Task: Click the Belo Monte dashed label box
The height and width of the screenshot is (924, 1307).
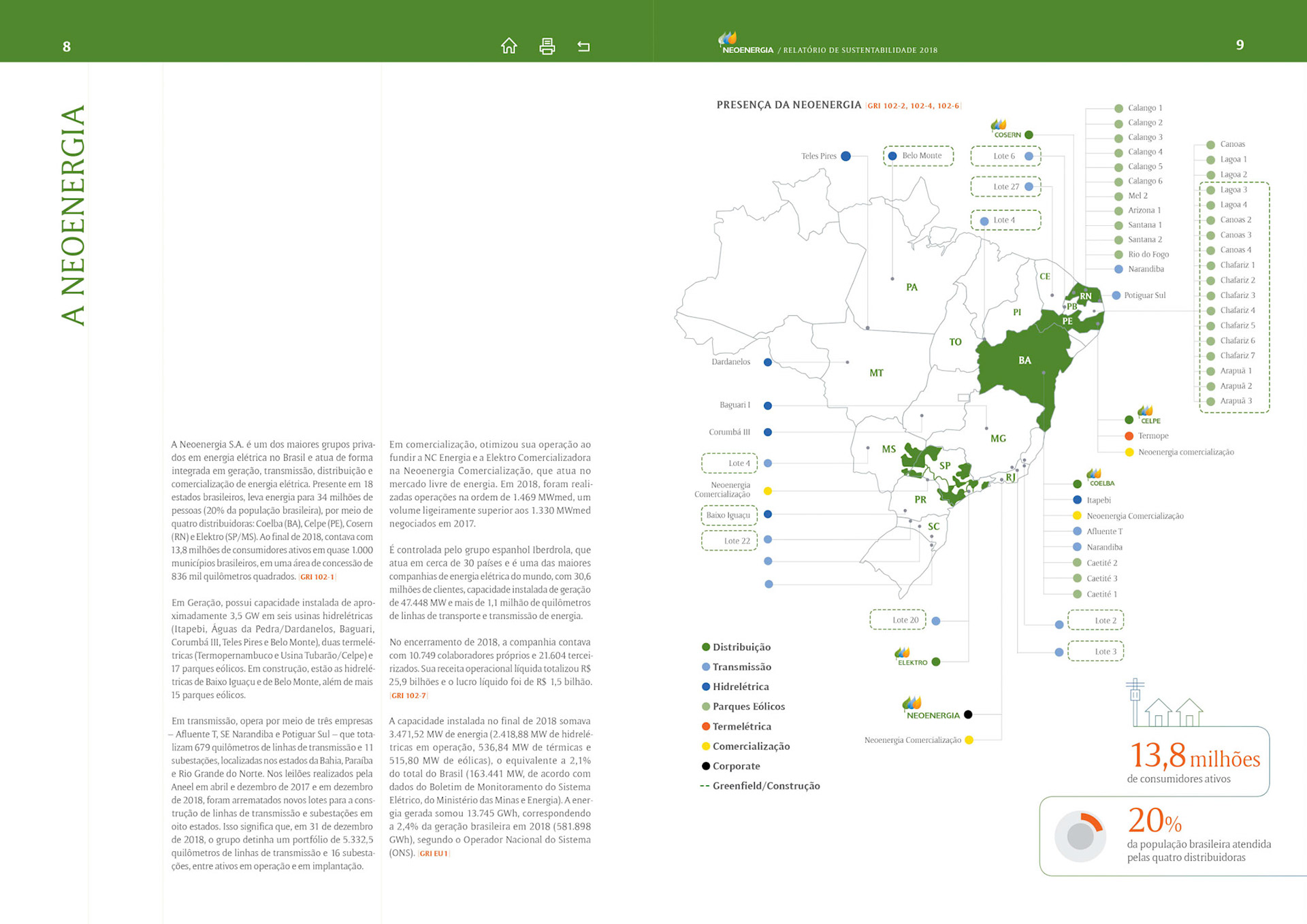Action: 918,156
